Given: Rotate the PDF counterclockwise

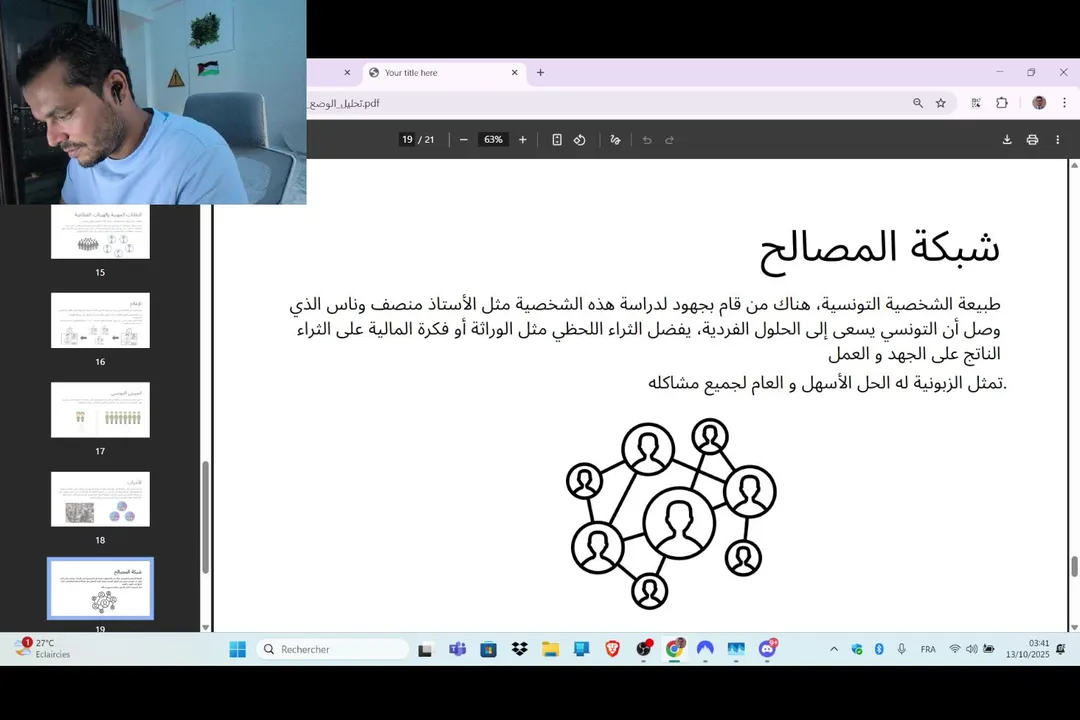Looking at the screenshot, I should [580, 140].
